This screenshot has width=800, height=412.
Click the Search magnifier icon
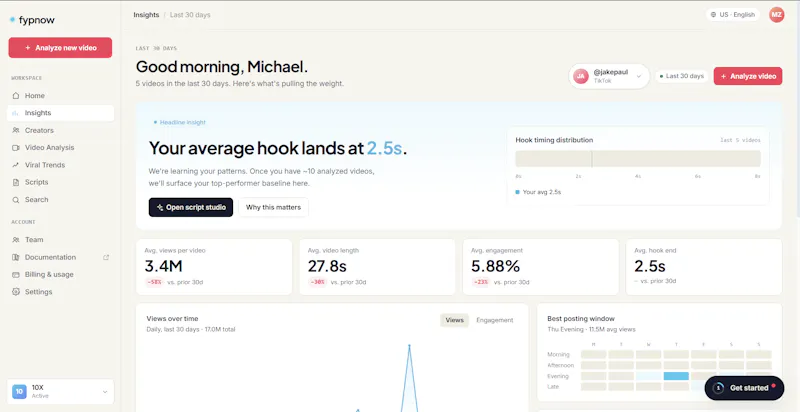coord(16,200)
